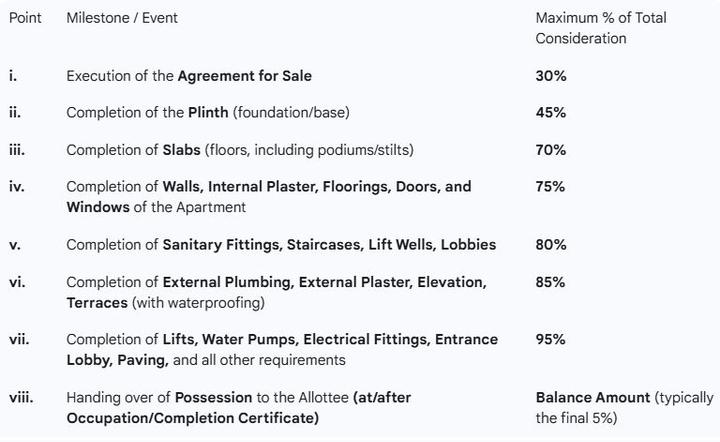The image size is (720, 442).
Task: Click the "Milestone / Event" column header
Action: (122, 18)
